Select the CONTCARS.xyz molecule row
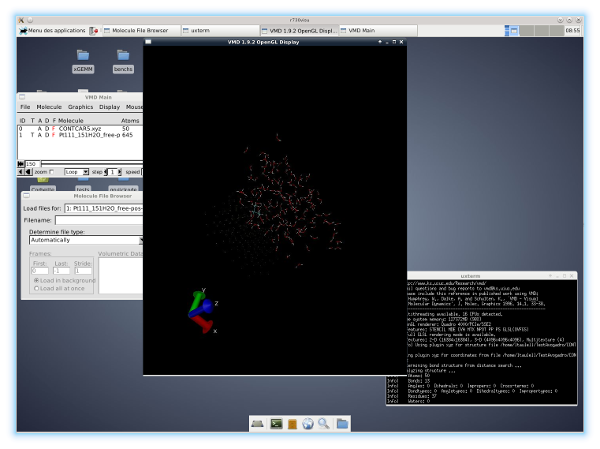The height and width of the screenshot is (449, 600). [80, 129]
